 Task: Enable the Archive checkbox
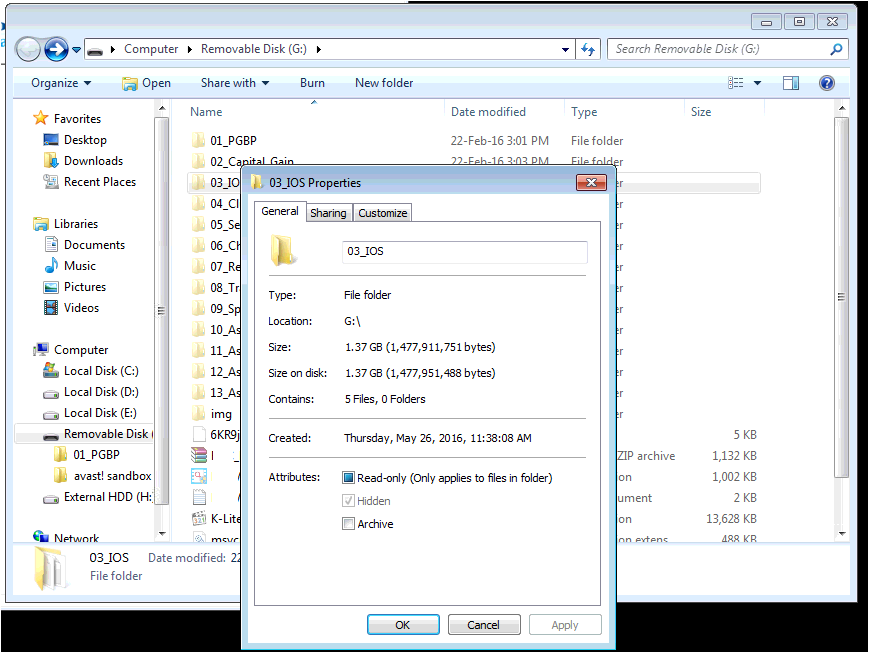pos(348,524)
